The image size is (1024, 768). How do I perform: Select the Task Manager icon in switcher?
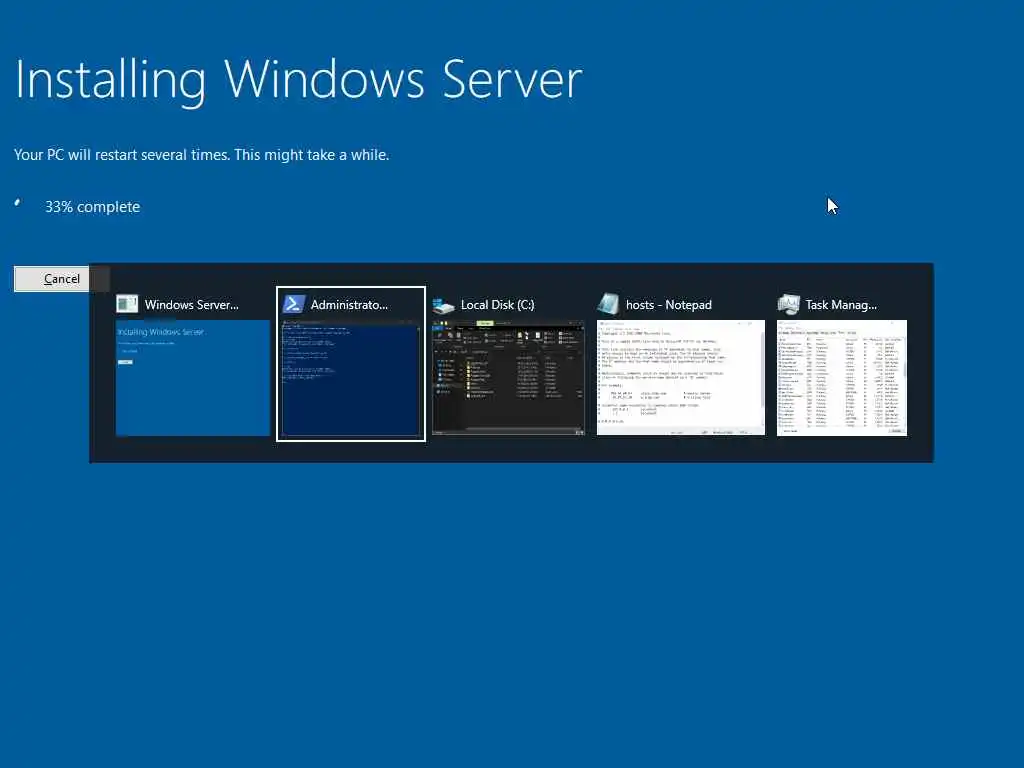788,304
